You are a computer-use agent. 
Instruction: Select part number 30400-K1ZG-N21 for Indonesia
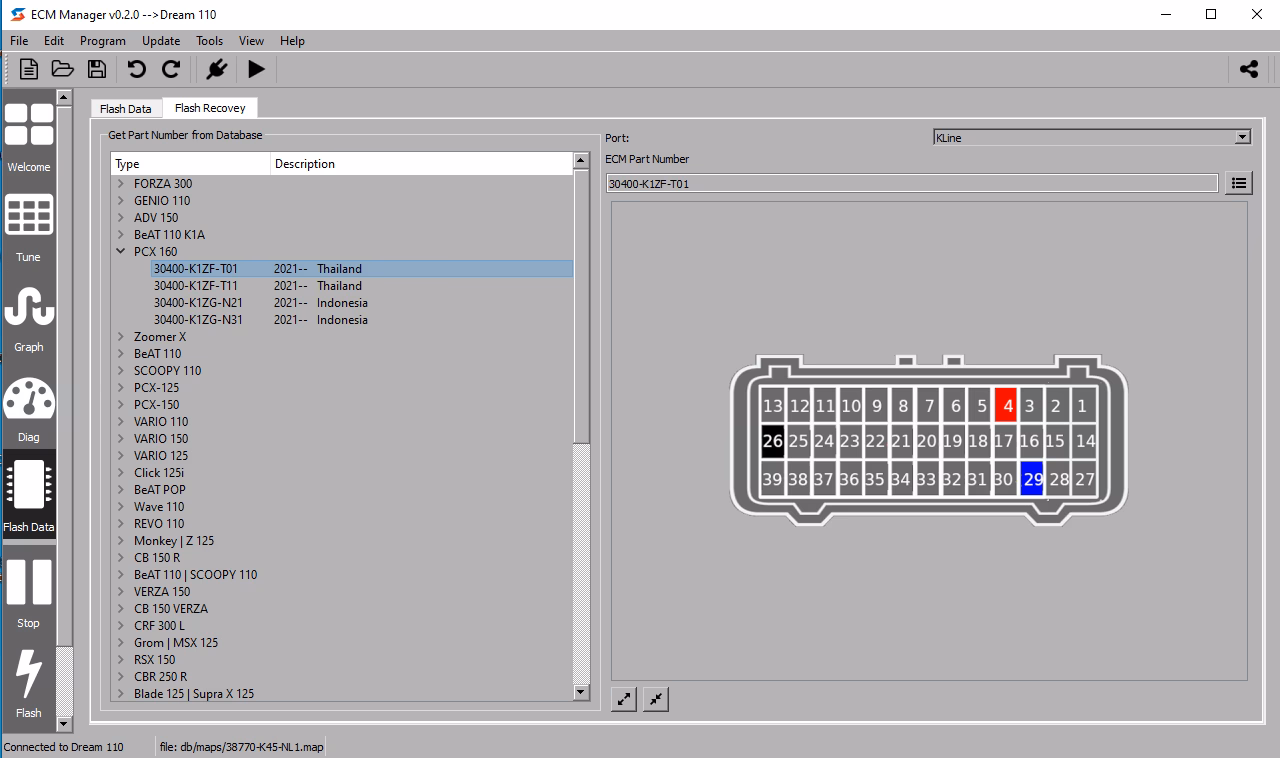[x=199, y=302]
